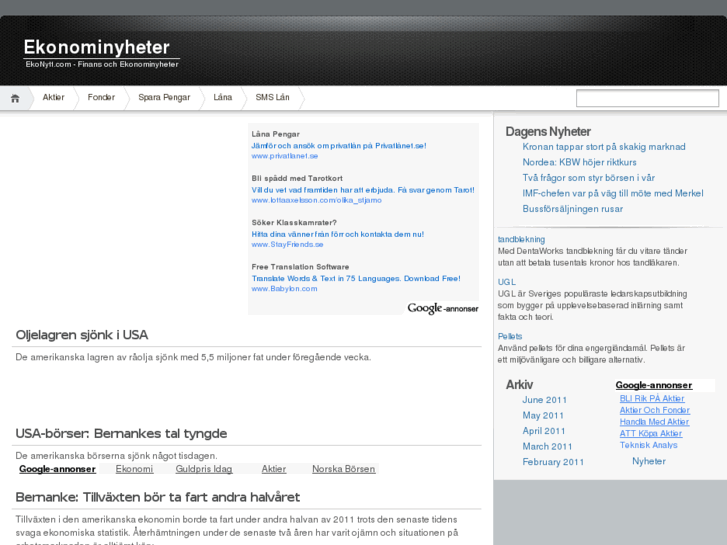The height and width of the screenshot is (545, 727).
Task: Click the UGL sidebar link
Action: [506, 282]
